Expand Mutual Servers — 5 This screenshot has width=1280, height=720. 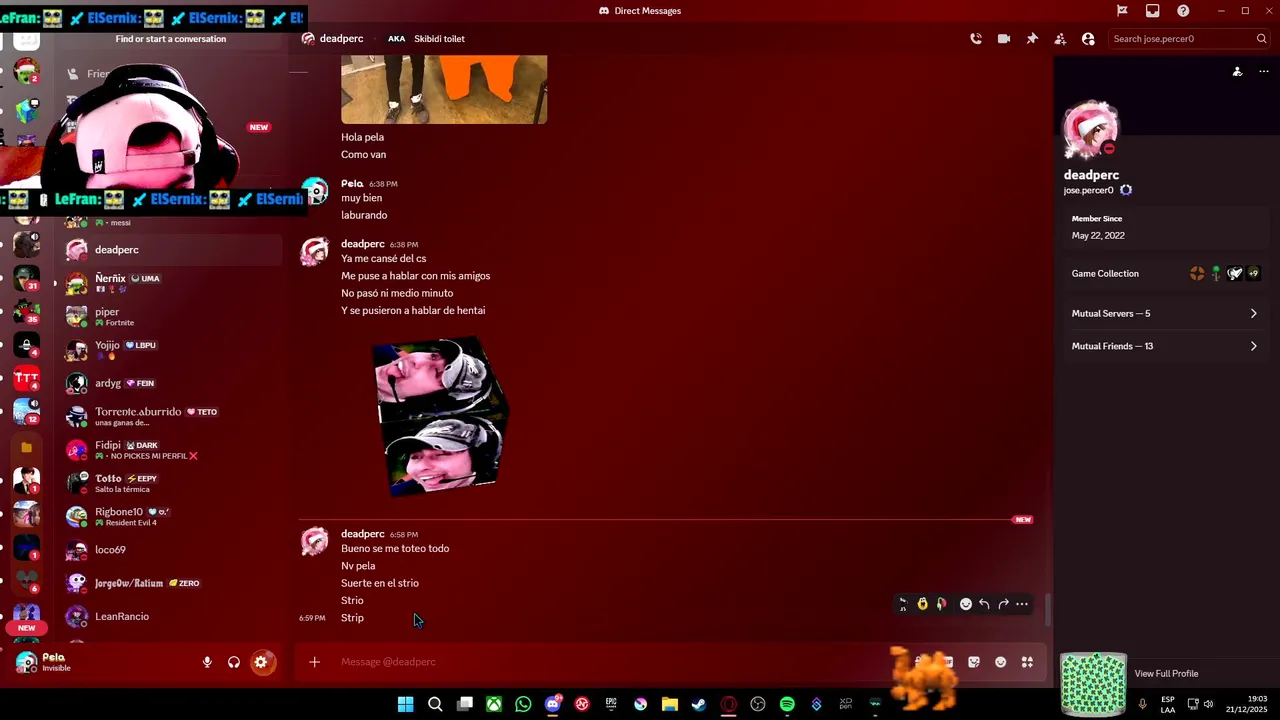click(1165, 314)
